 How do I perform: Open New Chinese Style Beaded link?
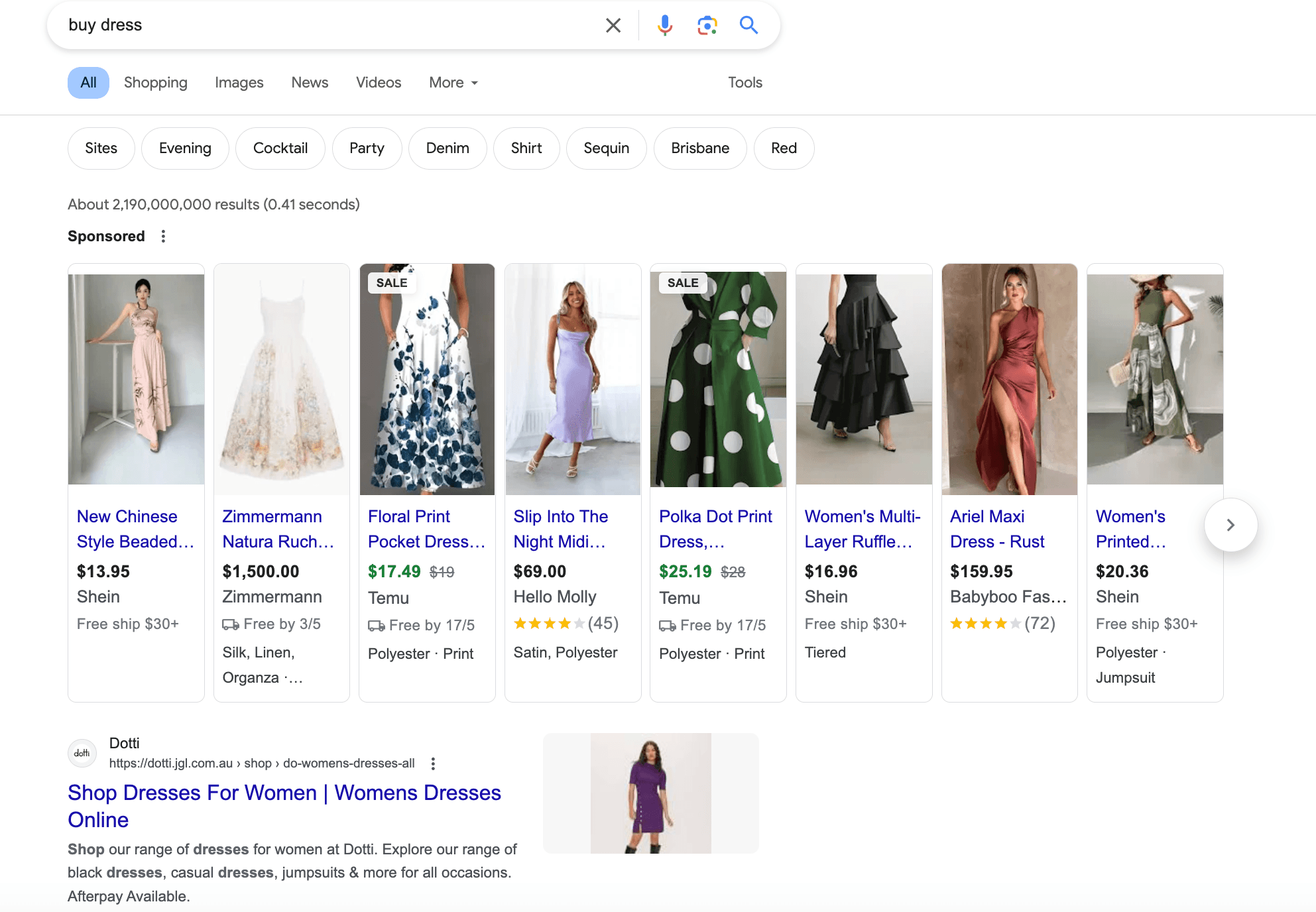135,529
